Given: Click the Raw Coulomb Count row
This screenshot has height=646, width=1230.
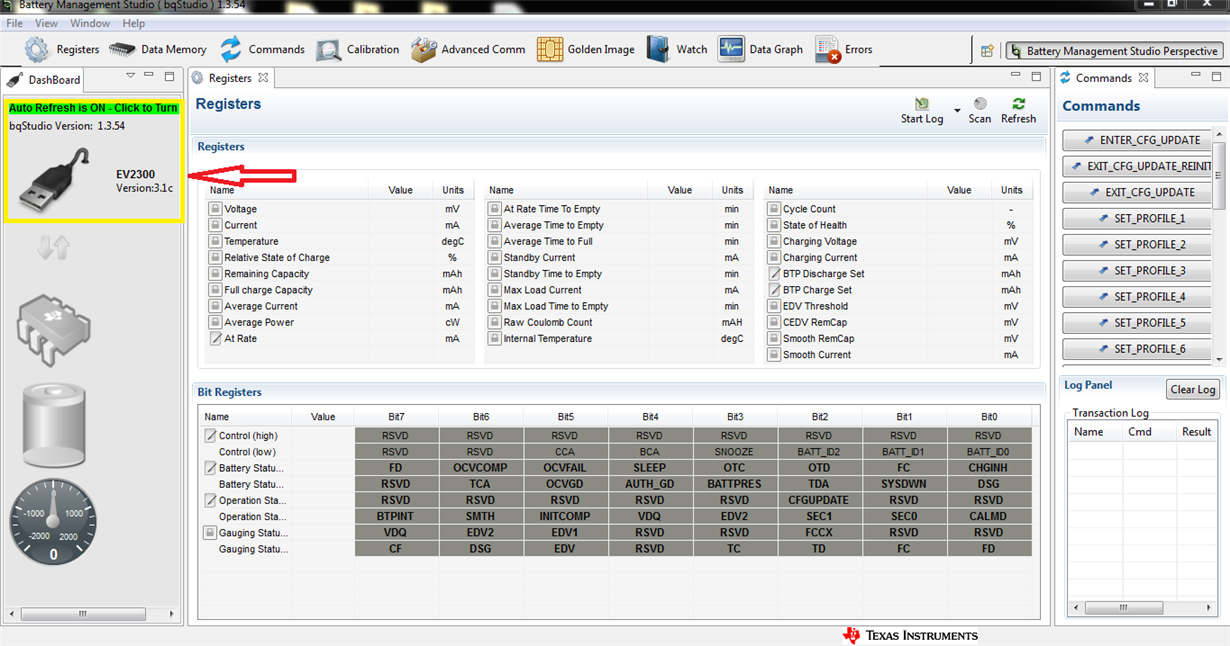Looking at the screenshot, I should 617,322.
